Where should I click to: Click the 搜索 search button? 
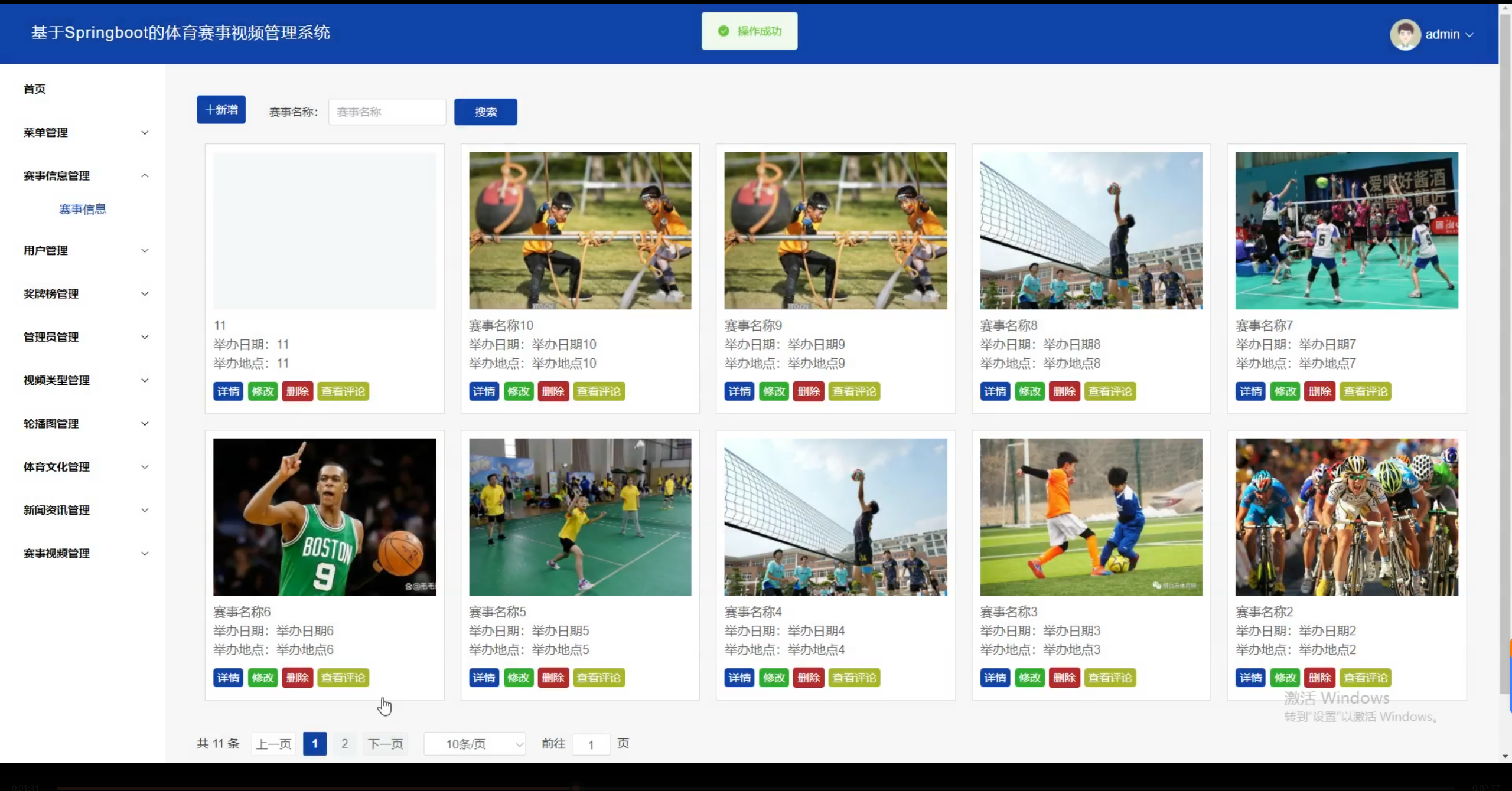tap(485, 112)
